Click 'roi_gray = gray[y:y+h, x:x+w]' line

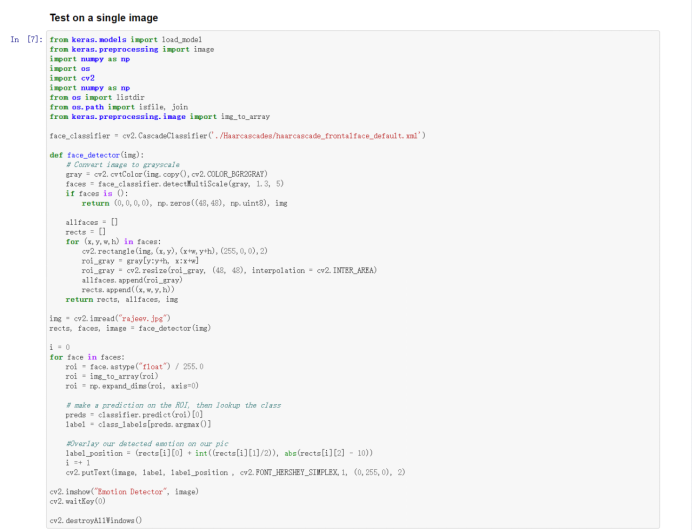(x=140, y=261)
